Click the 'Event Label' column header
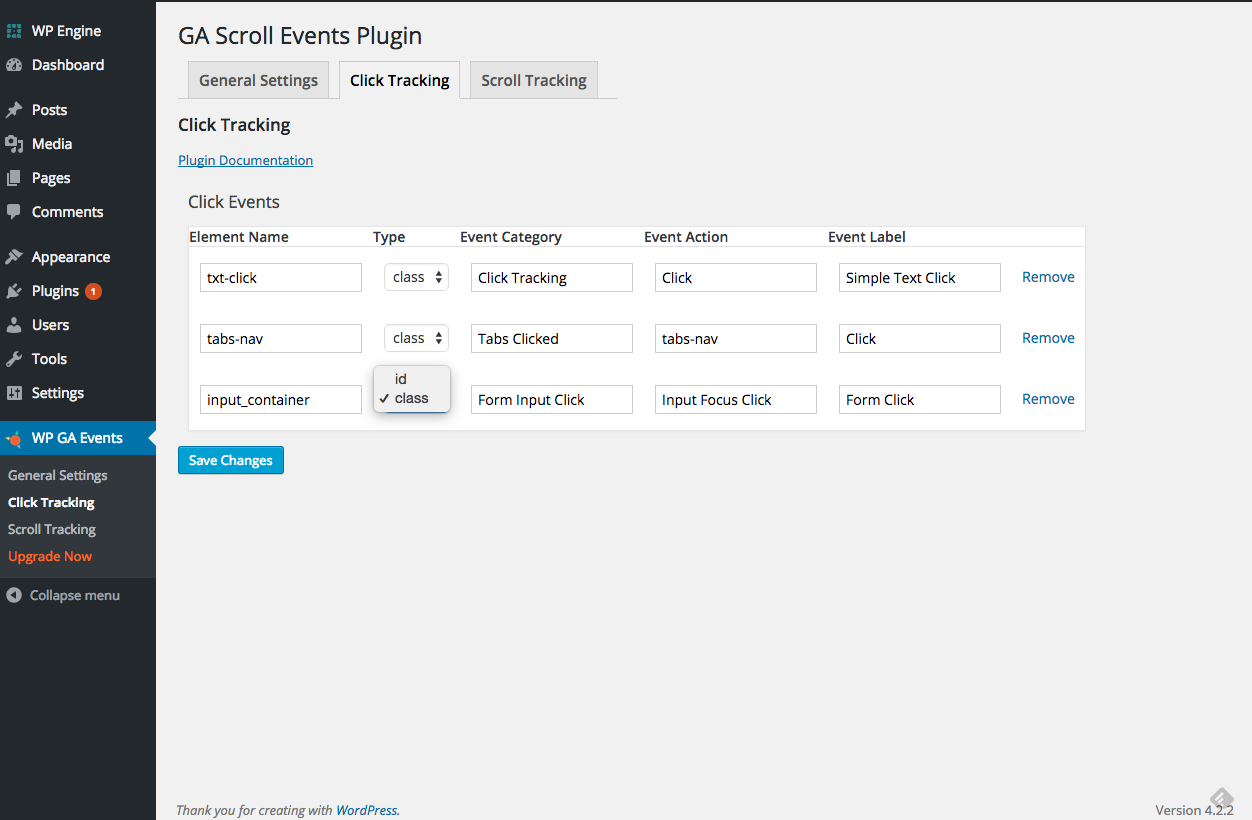This screenshot has width=1252, height=820. (867, 237)
